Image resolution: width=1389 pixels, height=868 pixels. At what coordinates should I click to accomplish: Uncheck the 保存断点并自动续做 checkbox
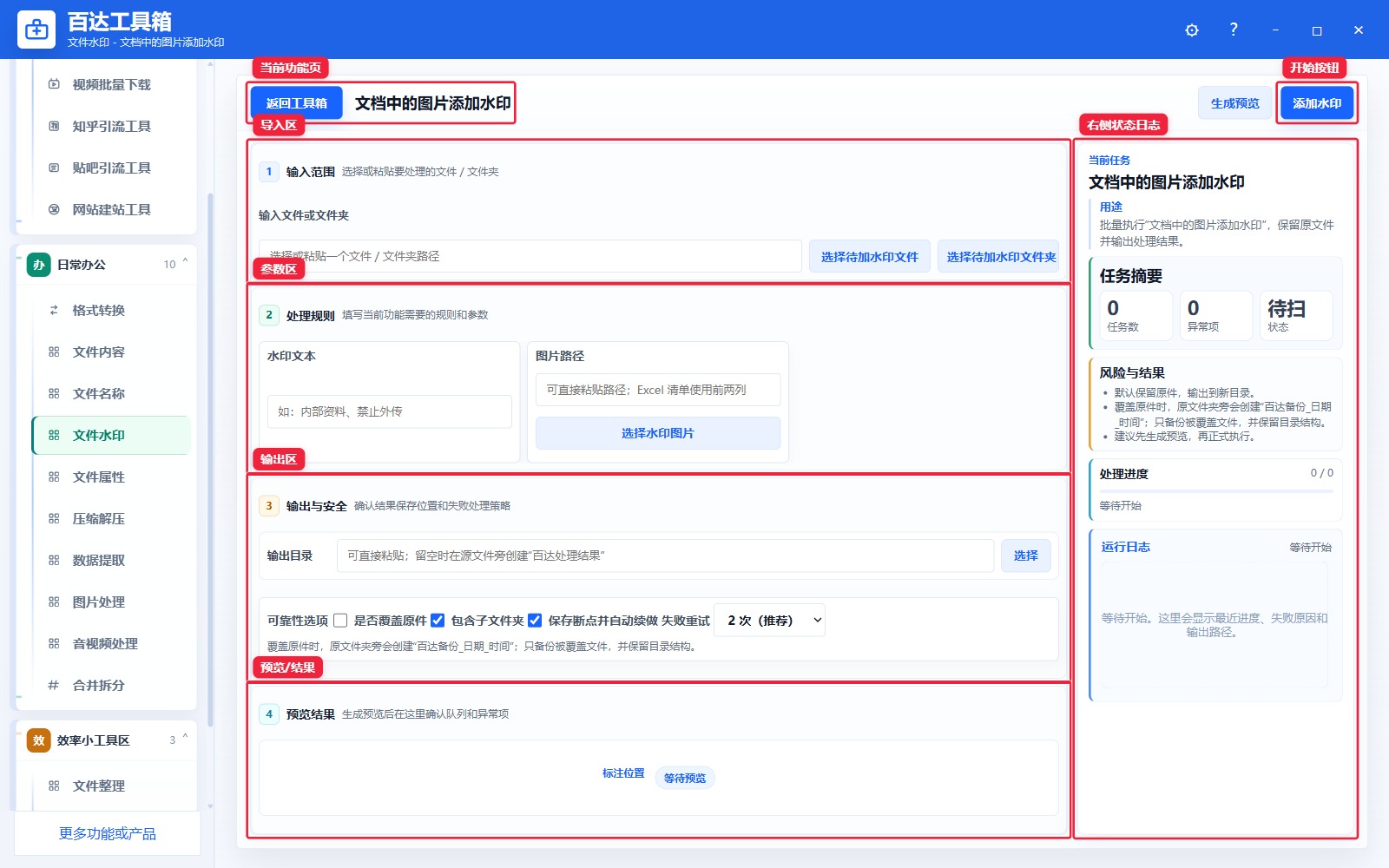click(x=535, y=621)
